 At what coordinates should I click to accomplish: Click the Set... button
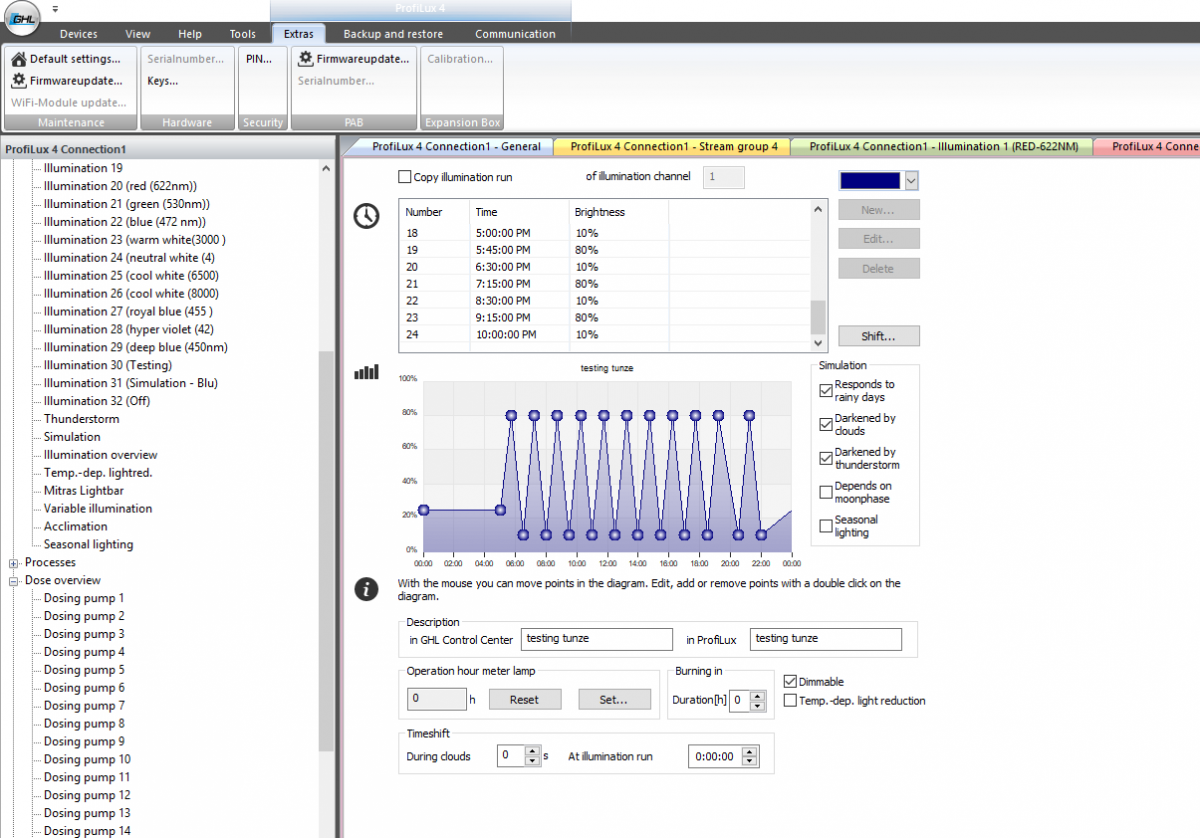(x=614, y=700)
